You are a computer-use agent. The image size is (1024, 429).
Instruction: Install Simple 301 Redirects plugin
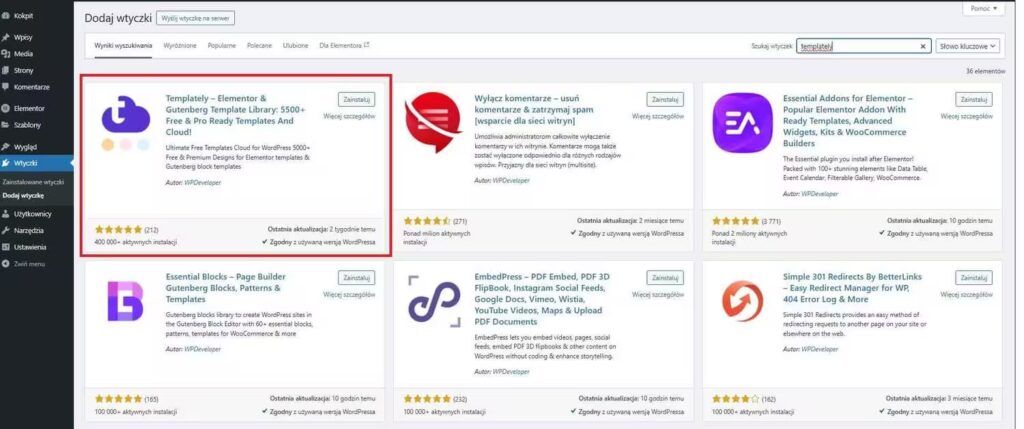(x=974, y=278)
